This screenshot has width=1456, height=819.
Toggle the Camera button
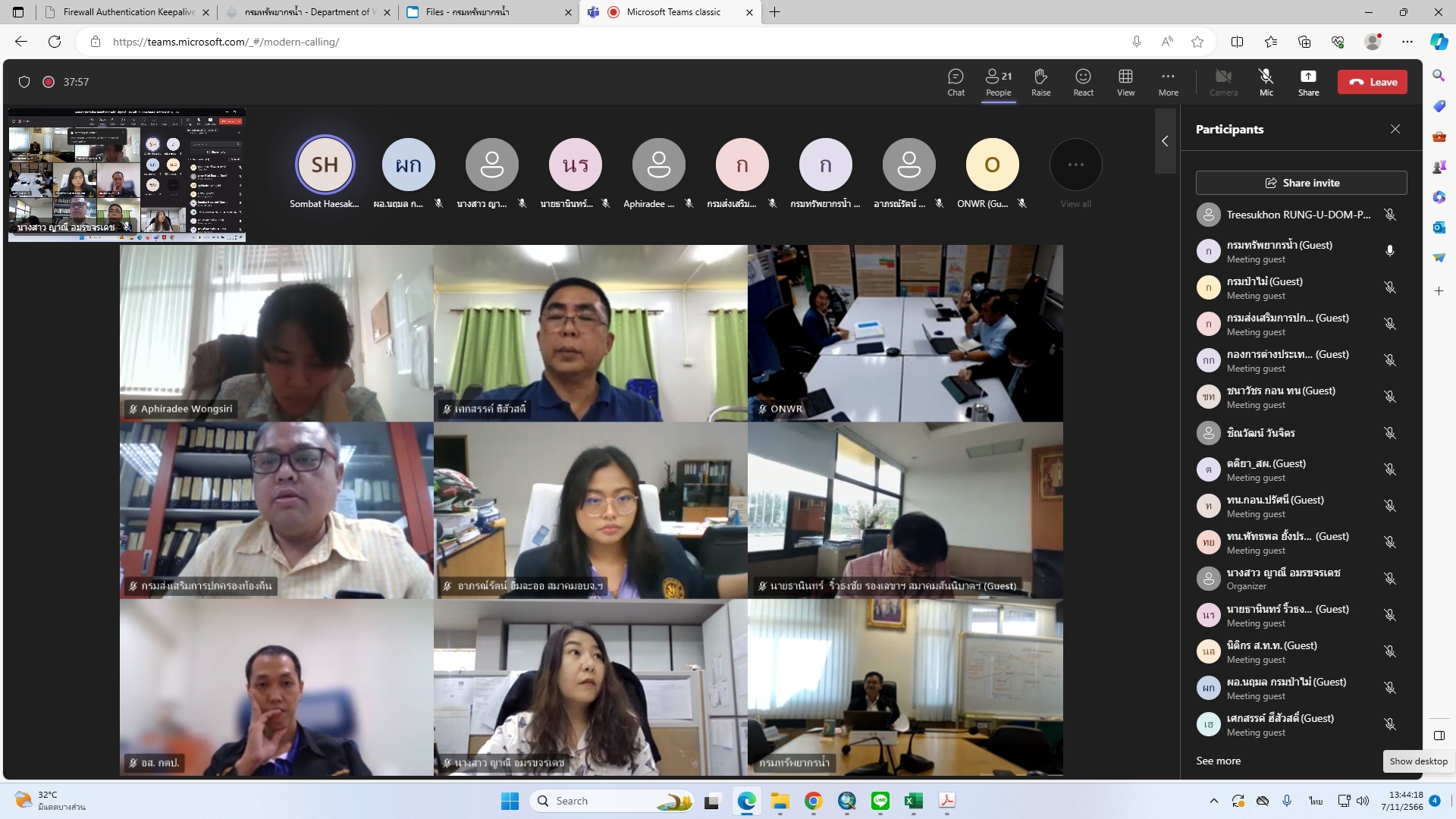pyautogui.click(x=1223, y=82)
